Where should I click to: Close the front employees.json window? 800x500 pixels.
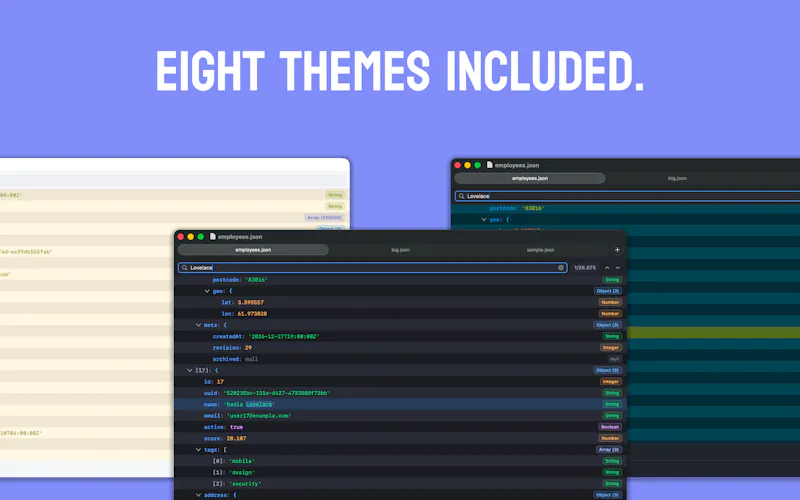tap(181, 237)
